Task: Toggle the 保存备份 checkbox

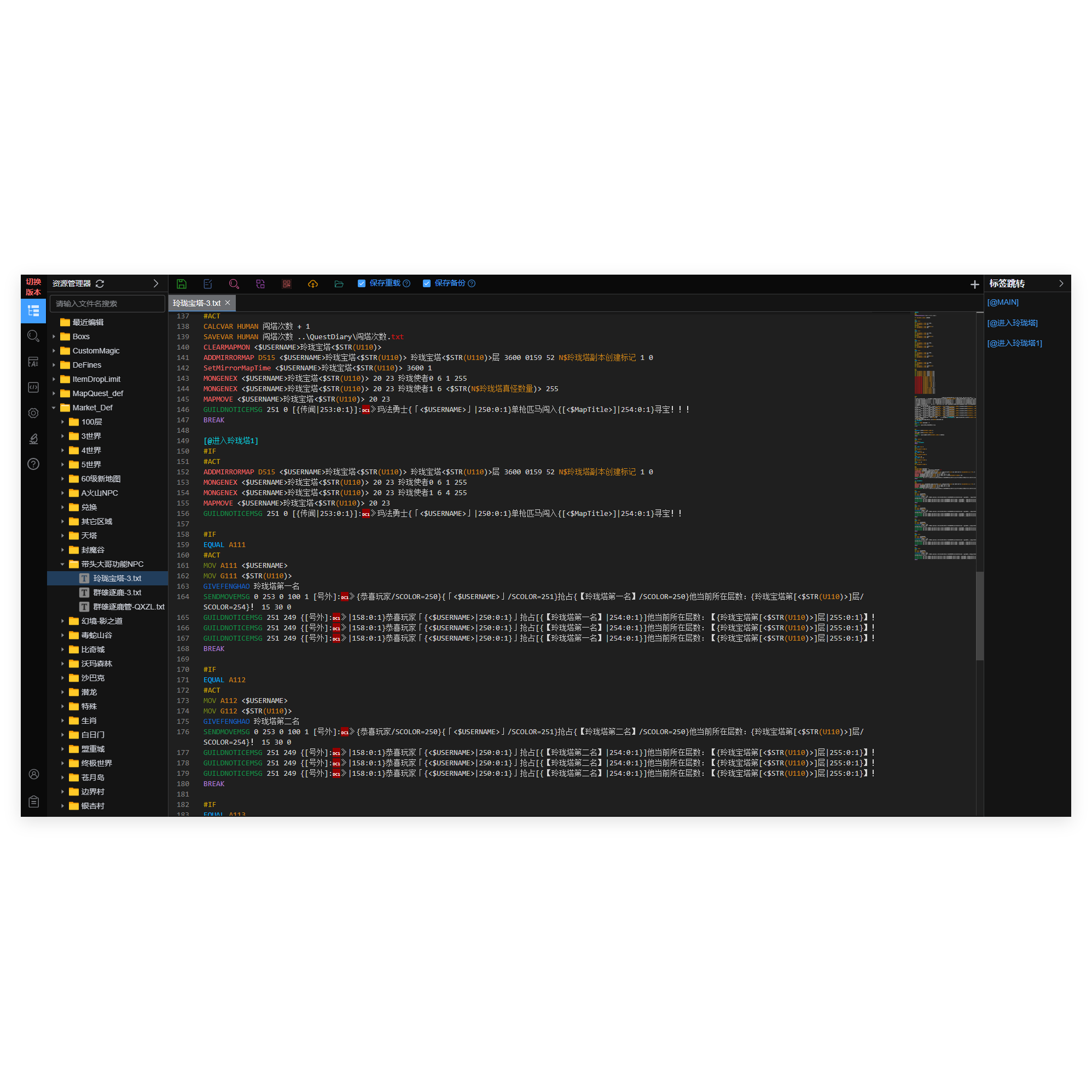Action: tap(427, 283)
